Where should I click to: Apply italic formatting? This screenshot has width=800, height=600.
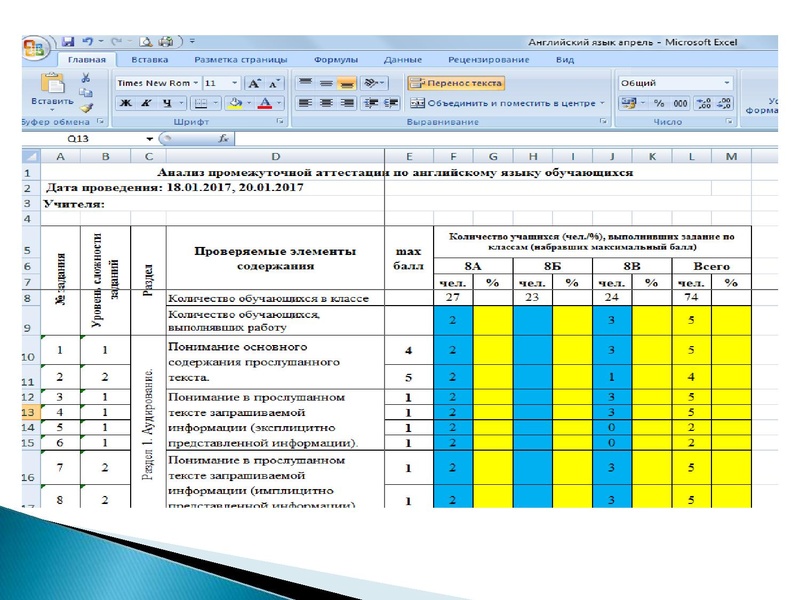(x=145, y=102)
